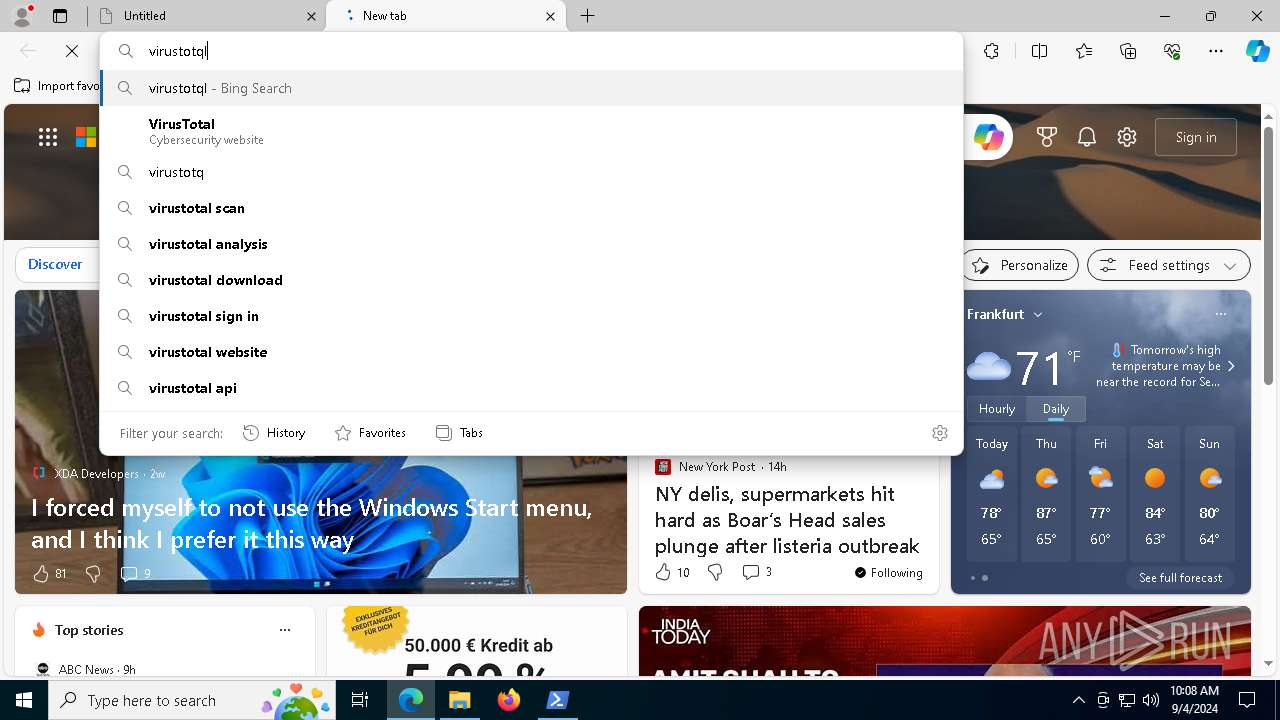Toggle the Split screen icon

tap(1039, 51)
